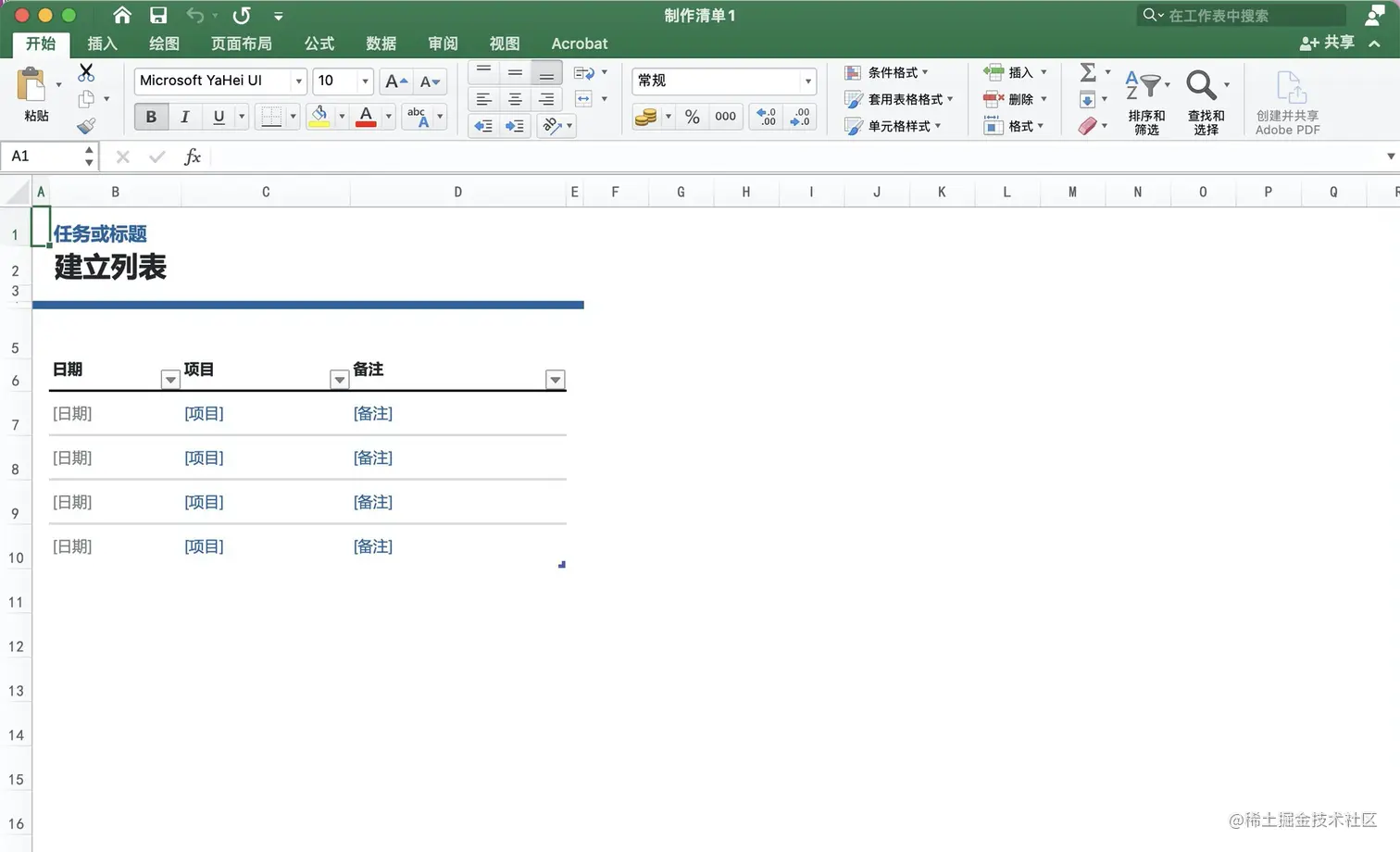Toggle wrap text in the cell

pos(583,72)
